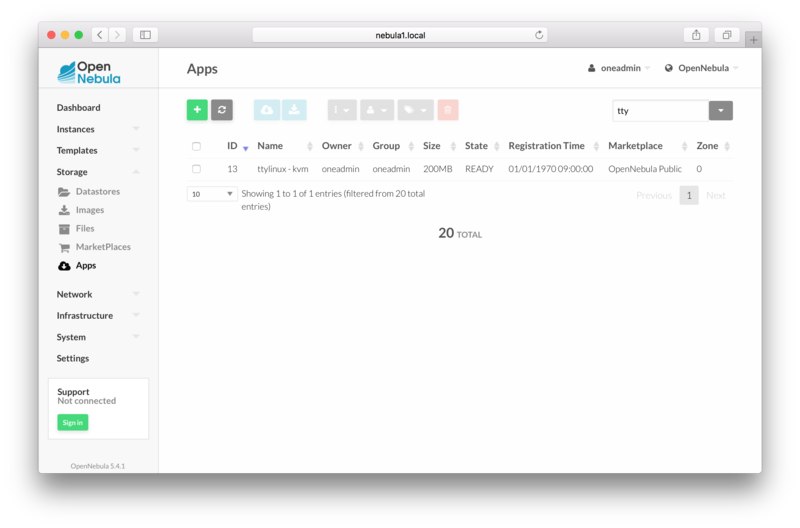Click the red trash delete button
The width and height of the screenshot is (800, 528).
coord(448,110)
